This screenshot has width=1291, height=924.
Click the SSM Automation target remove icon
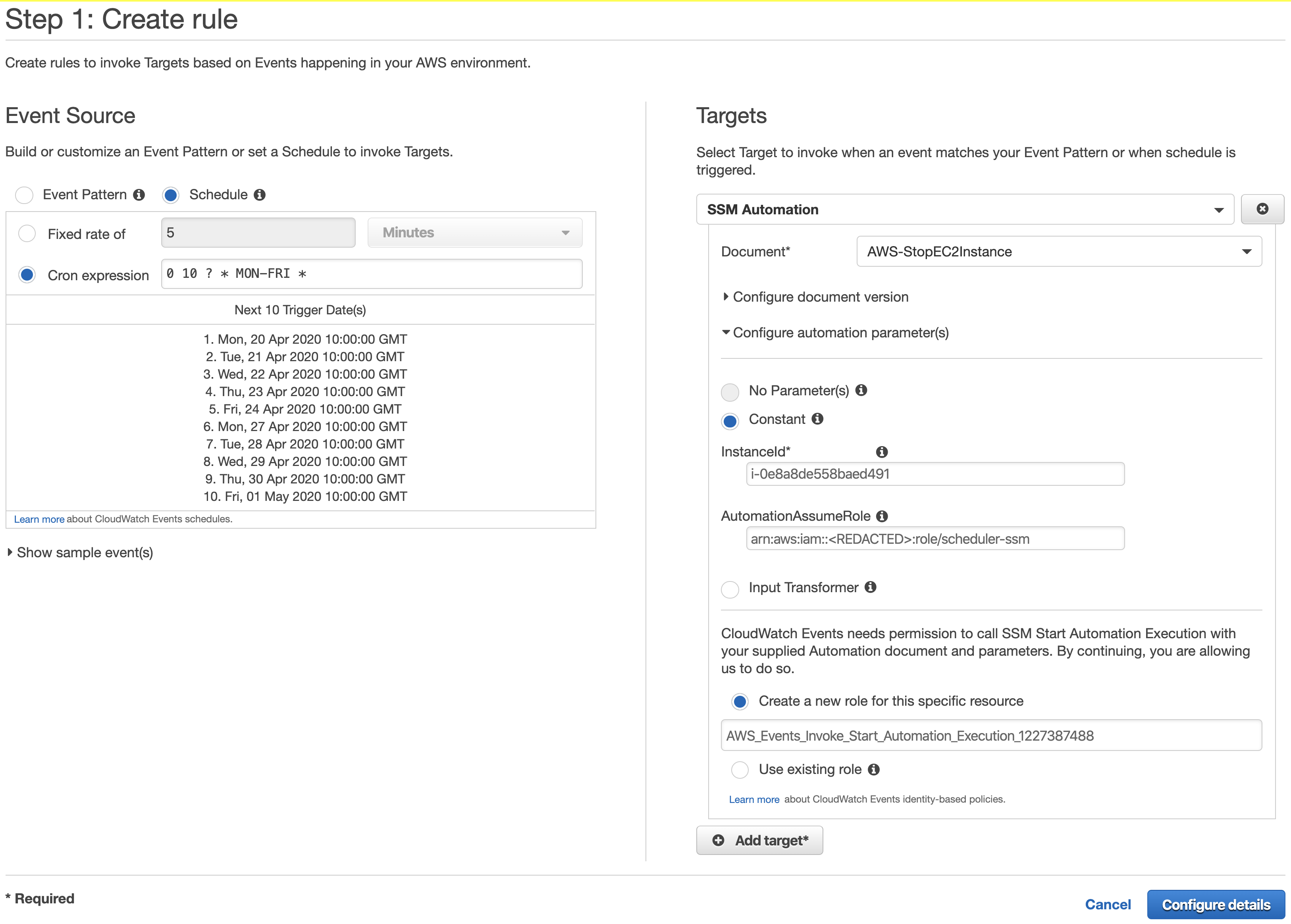coord(1262,209)
